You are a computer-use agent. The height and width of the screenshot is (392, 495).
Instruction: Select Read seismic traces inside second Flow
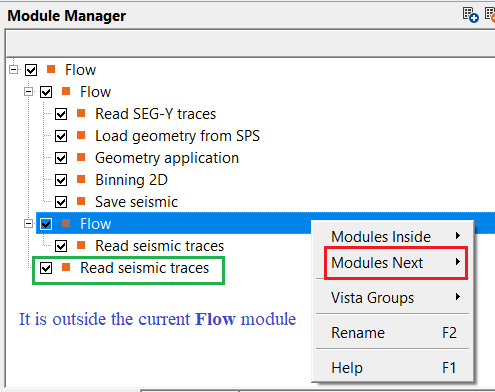(160, 246)
